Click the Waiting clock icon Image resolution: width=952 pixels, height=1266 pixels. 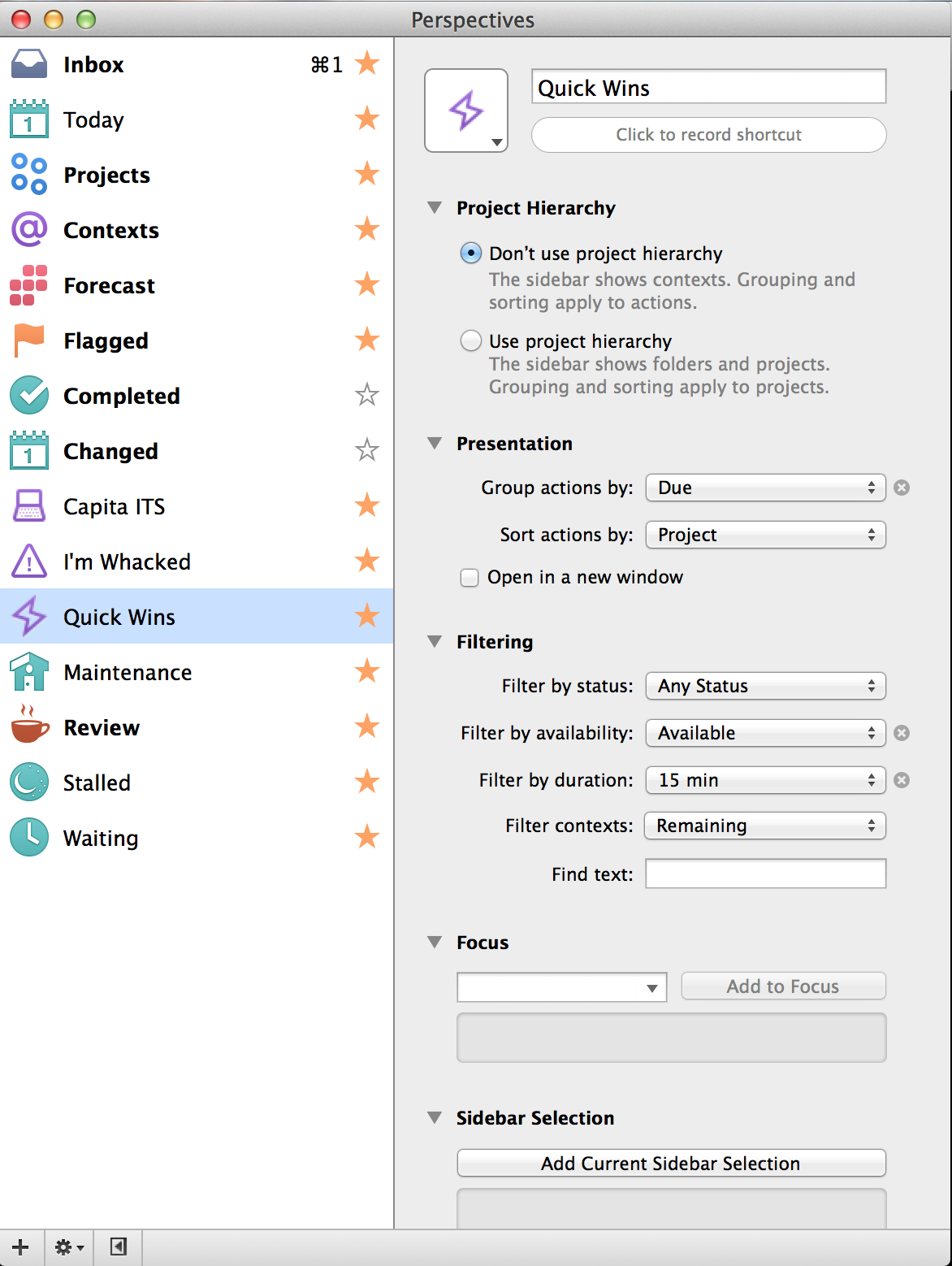[x=29, y=838]
